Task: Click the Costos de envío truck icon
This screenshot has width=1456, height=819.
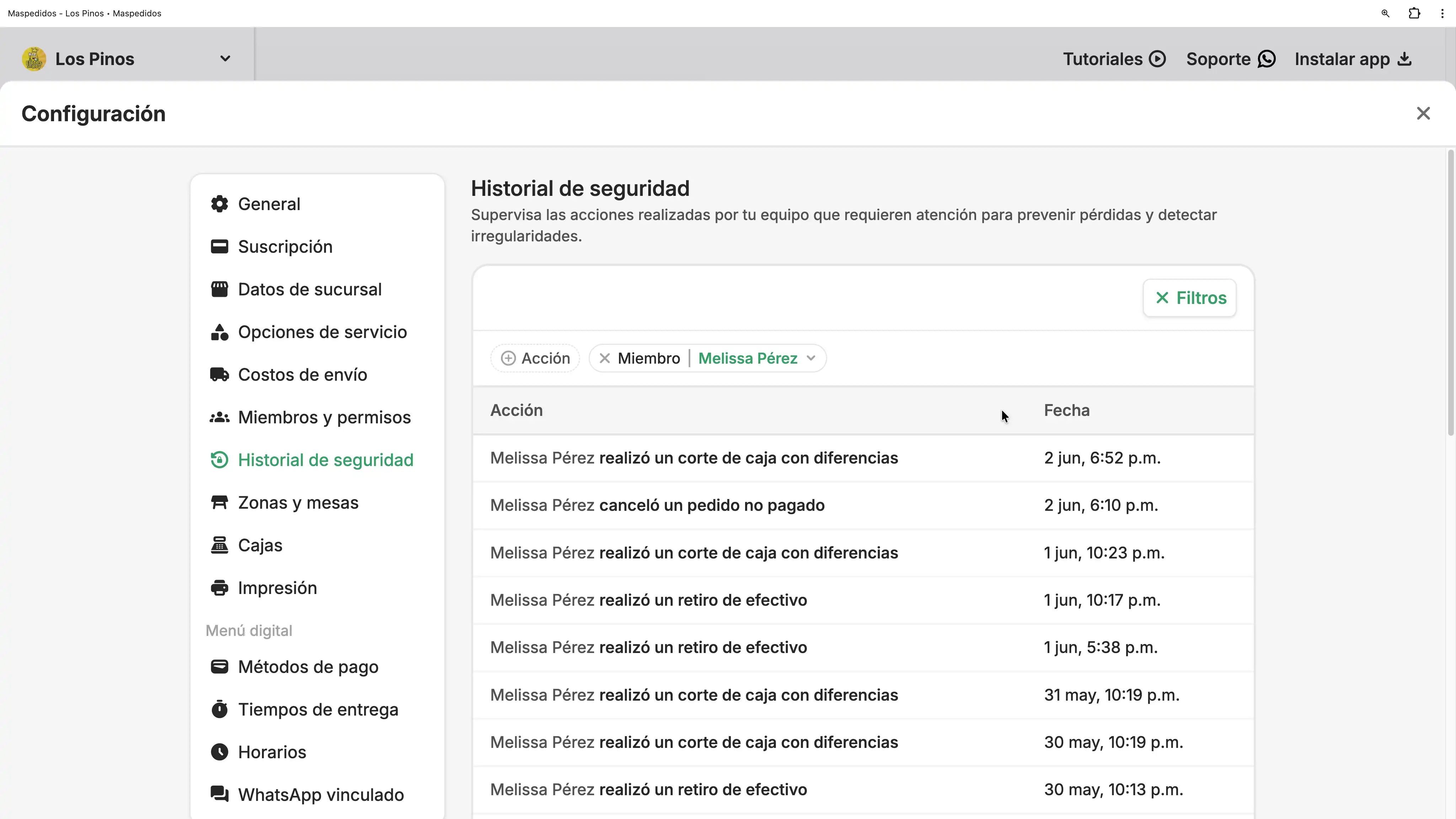Action: pyautogui.click(x=219, y=375)
